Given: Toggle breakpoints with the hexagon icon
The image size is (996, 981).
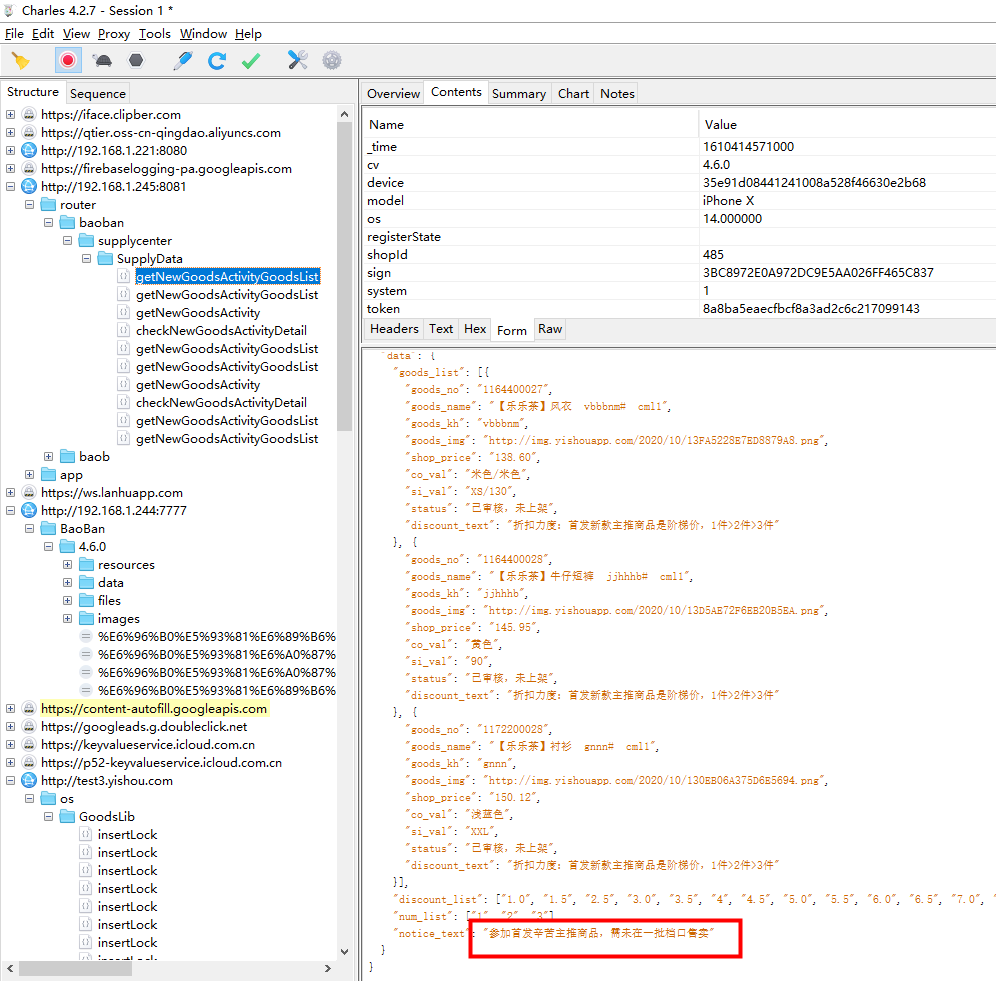Looking at the screenshot, I should pyautogui.click(x=136, y=60).
